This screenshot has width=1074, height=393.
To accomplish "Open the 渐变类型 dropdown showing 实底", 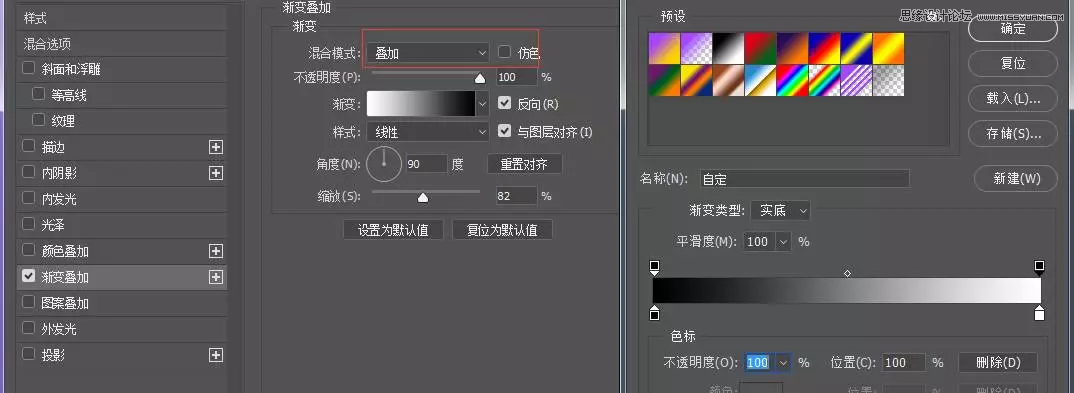I will 781,210.
